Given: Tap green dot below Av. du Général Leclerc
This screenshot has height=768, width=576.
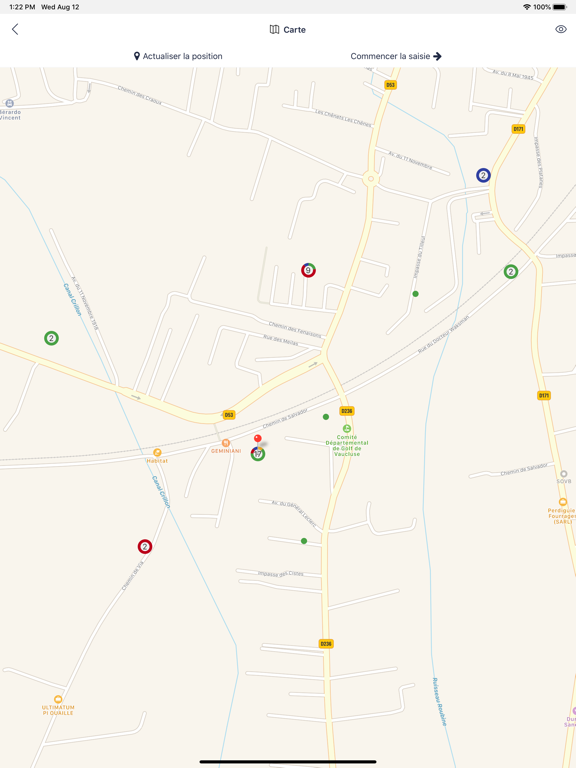Looking at the screenshot, I should [304, 541].
